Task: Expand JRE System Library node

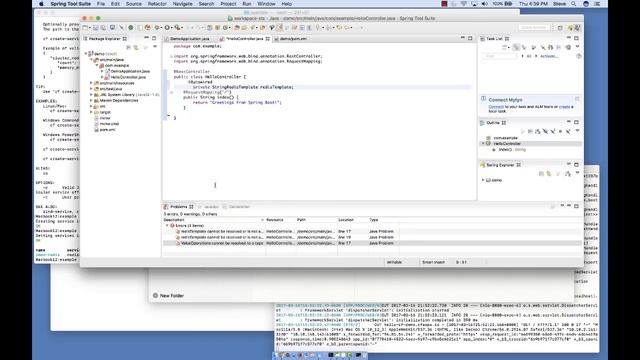Action: (x=91, y=94)
